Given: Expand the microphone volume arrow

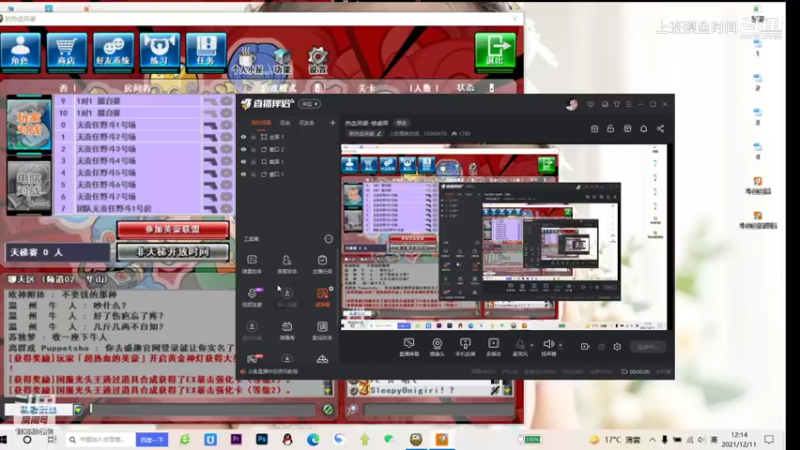Looking at the screenshot, I should coord(532,345).
